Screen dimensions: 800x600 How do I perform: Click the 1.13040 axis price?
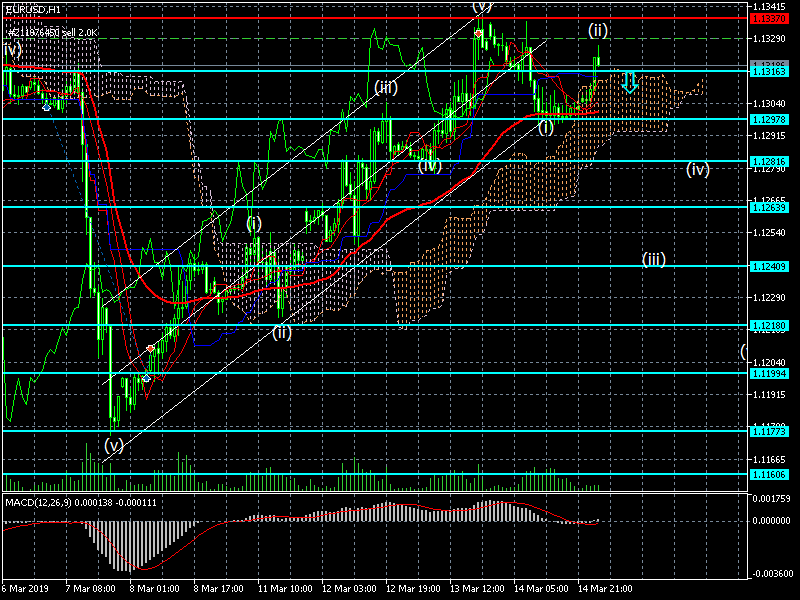(769, 104)
